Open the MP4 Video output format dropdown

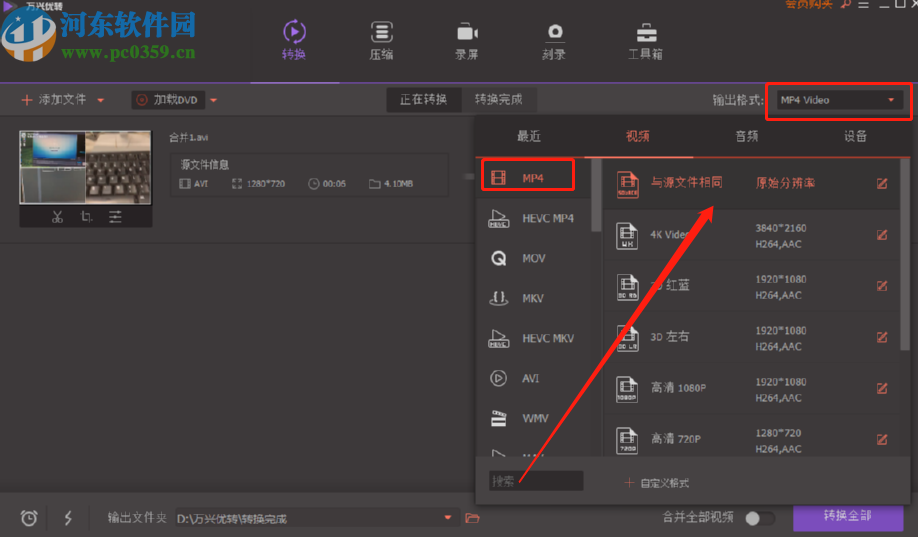tap(838, 100)
